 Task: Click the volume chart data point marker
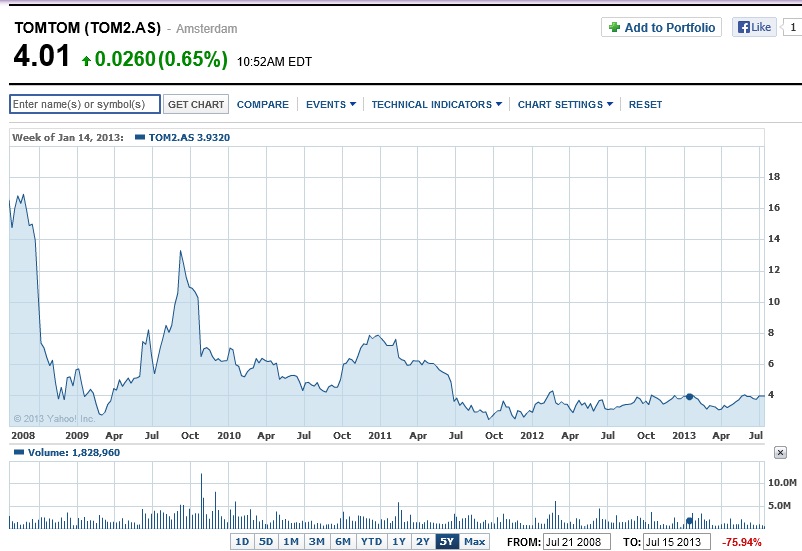point(689,521)
